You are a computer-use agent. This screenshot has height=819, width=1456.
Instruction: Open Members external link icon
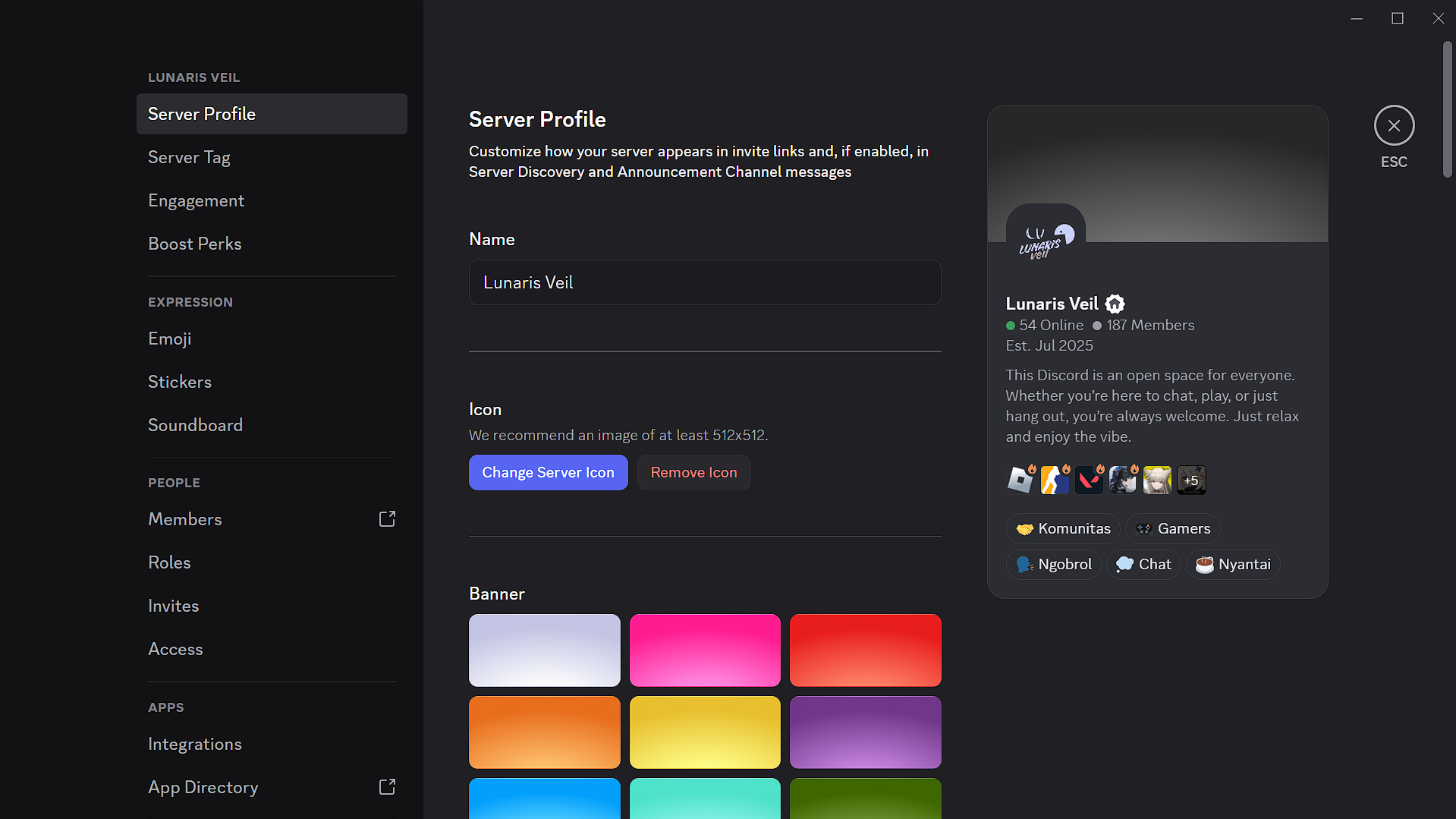[387, 519]
